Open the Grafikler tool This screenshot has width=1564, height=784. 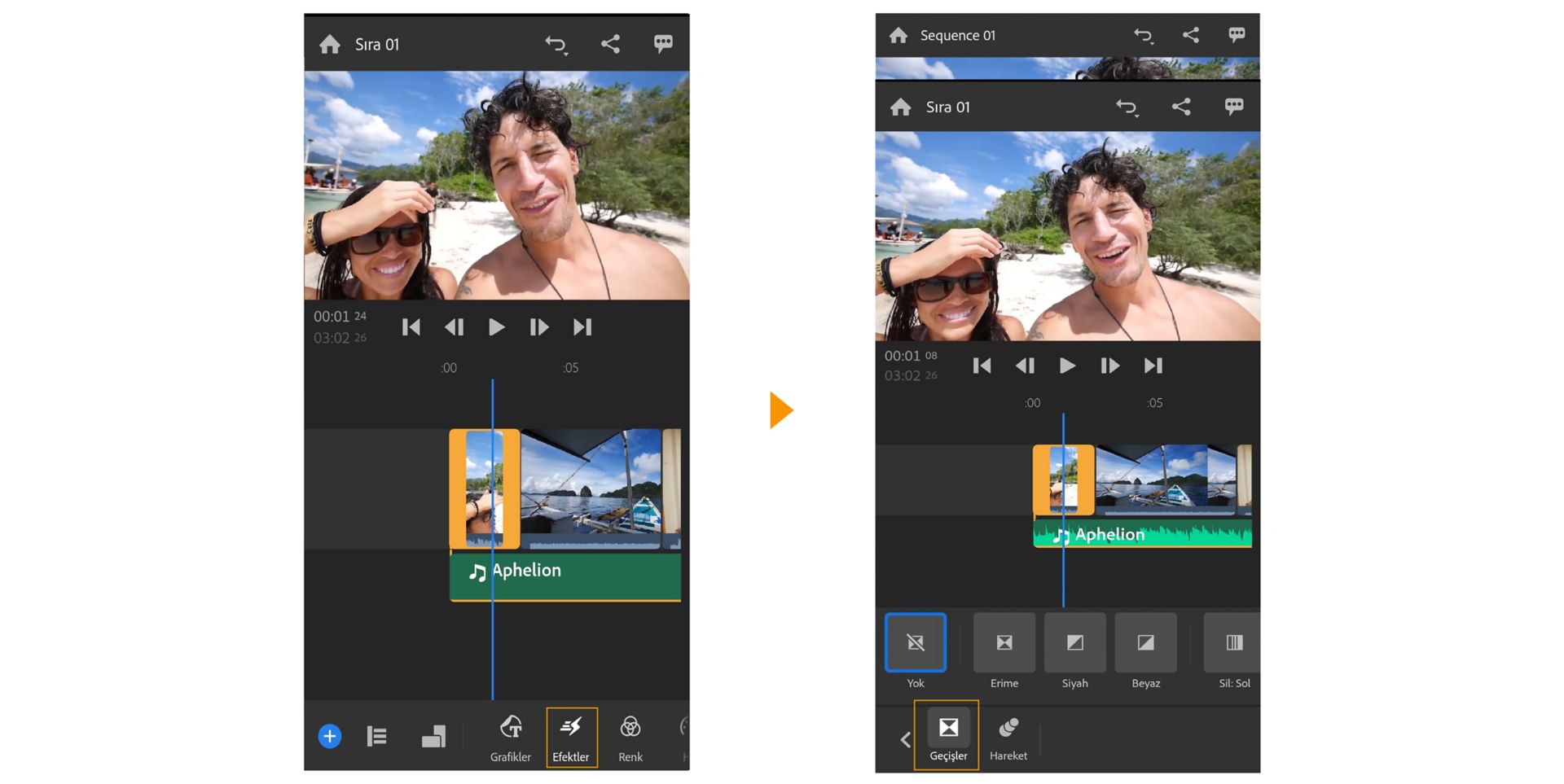pyautogui.click(x=511, y=738)
